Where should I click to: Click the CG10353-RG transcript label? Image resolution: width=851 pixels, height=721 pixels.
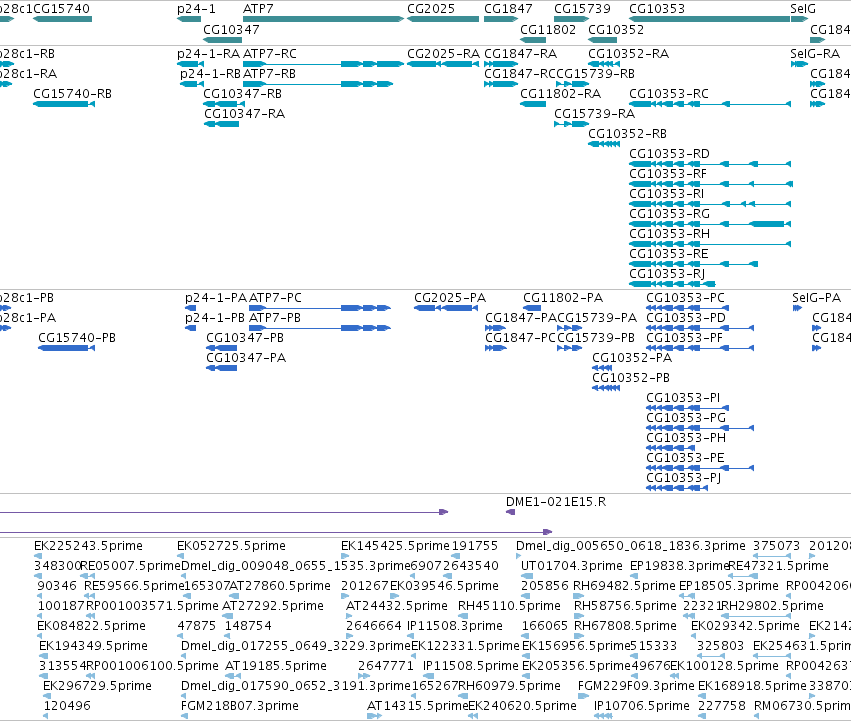tap(669, 214)
